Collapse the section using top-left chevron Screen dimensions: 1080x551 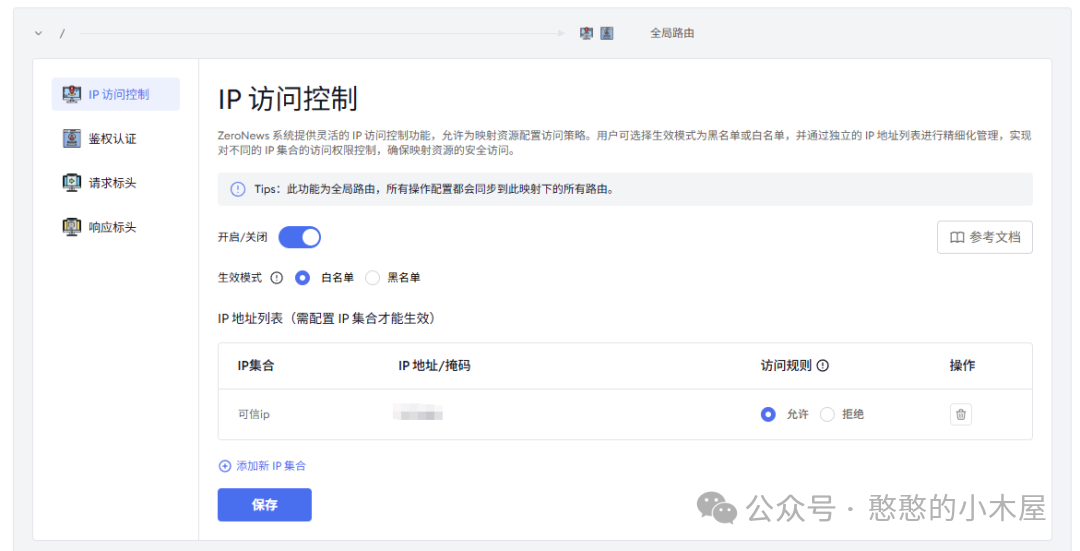click(x=39, y=33)
